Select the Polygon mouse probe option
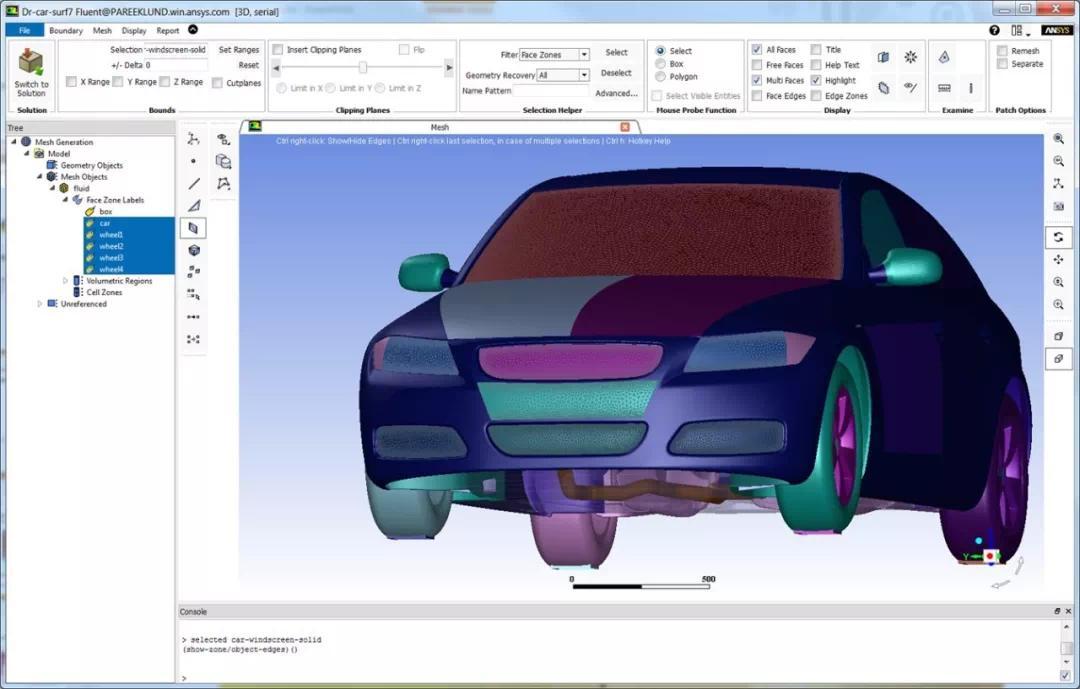Image resolution: width=1080 pixels, height=689 pixels. tap(661, 76)
